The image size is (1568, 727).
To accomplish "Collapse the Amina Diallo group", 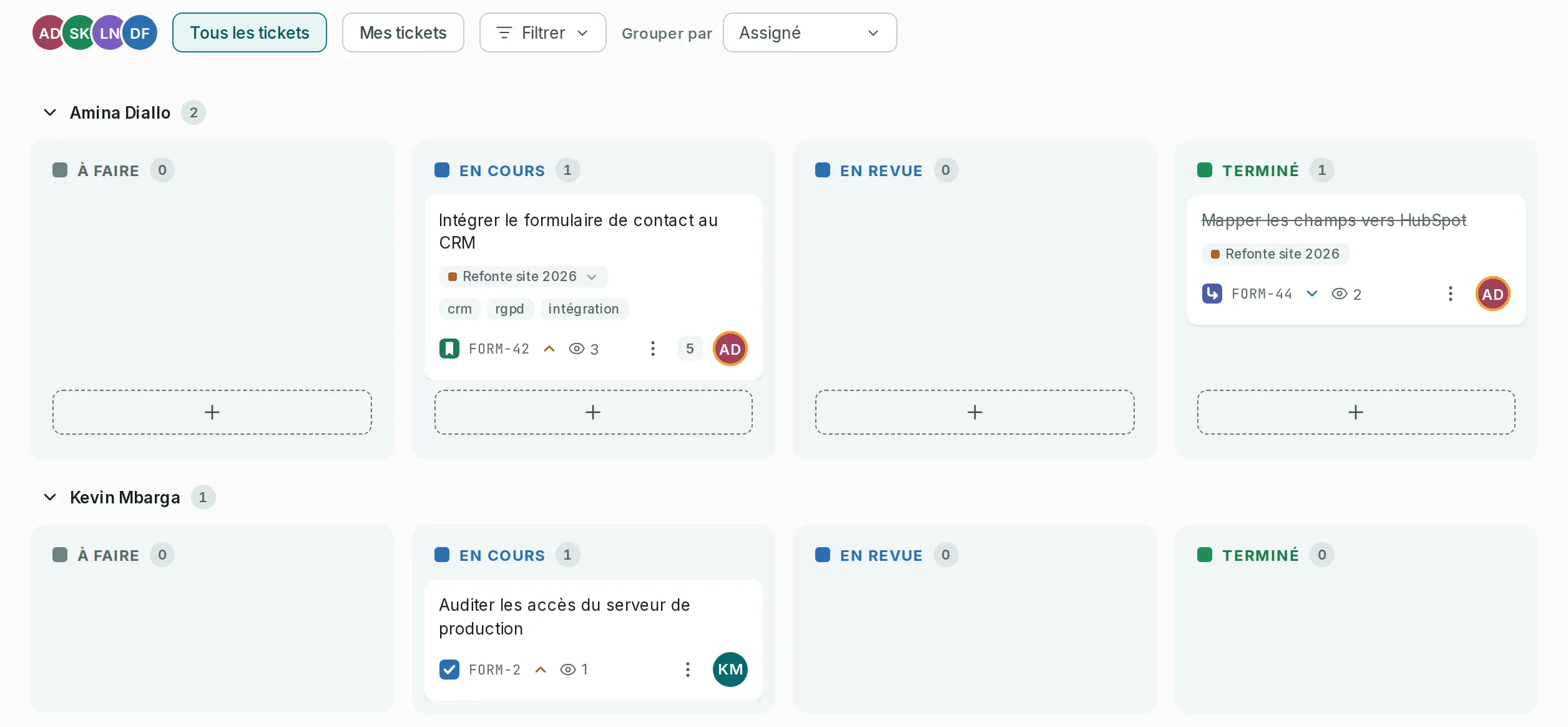I will click(x=50, y=112).
